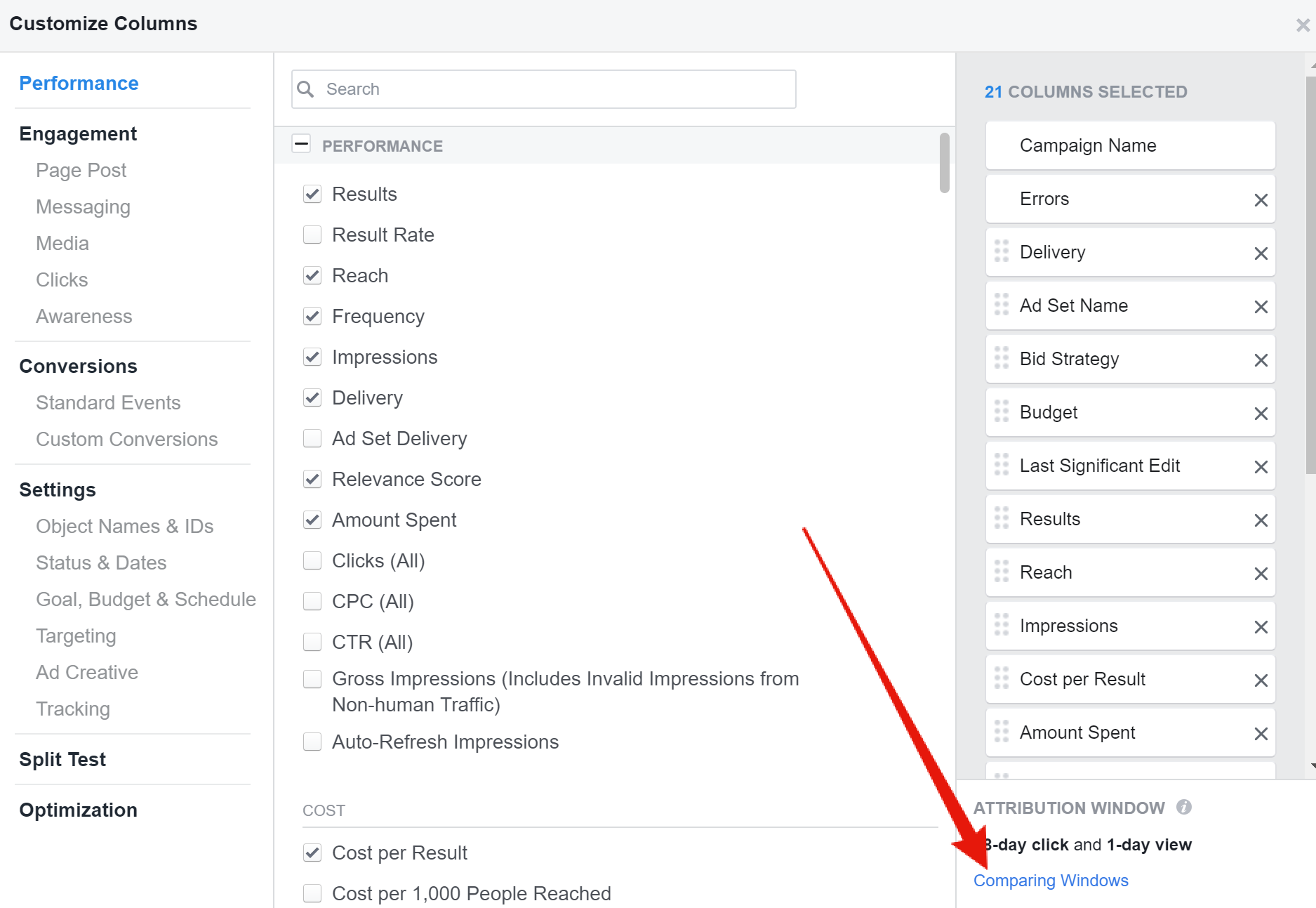Grab the Budget drag handle
The image size is (1316, 908).
tap(1002, 411)
